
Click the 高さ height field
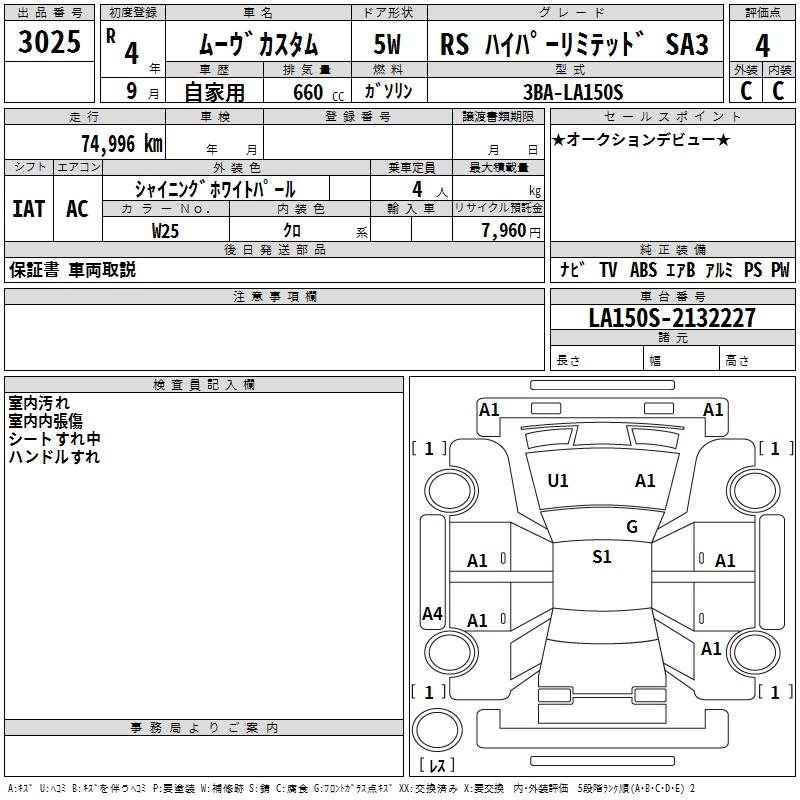[758, 358]
